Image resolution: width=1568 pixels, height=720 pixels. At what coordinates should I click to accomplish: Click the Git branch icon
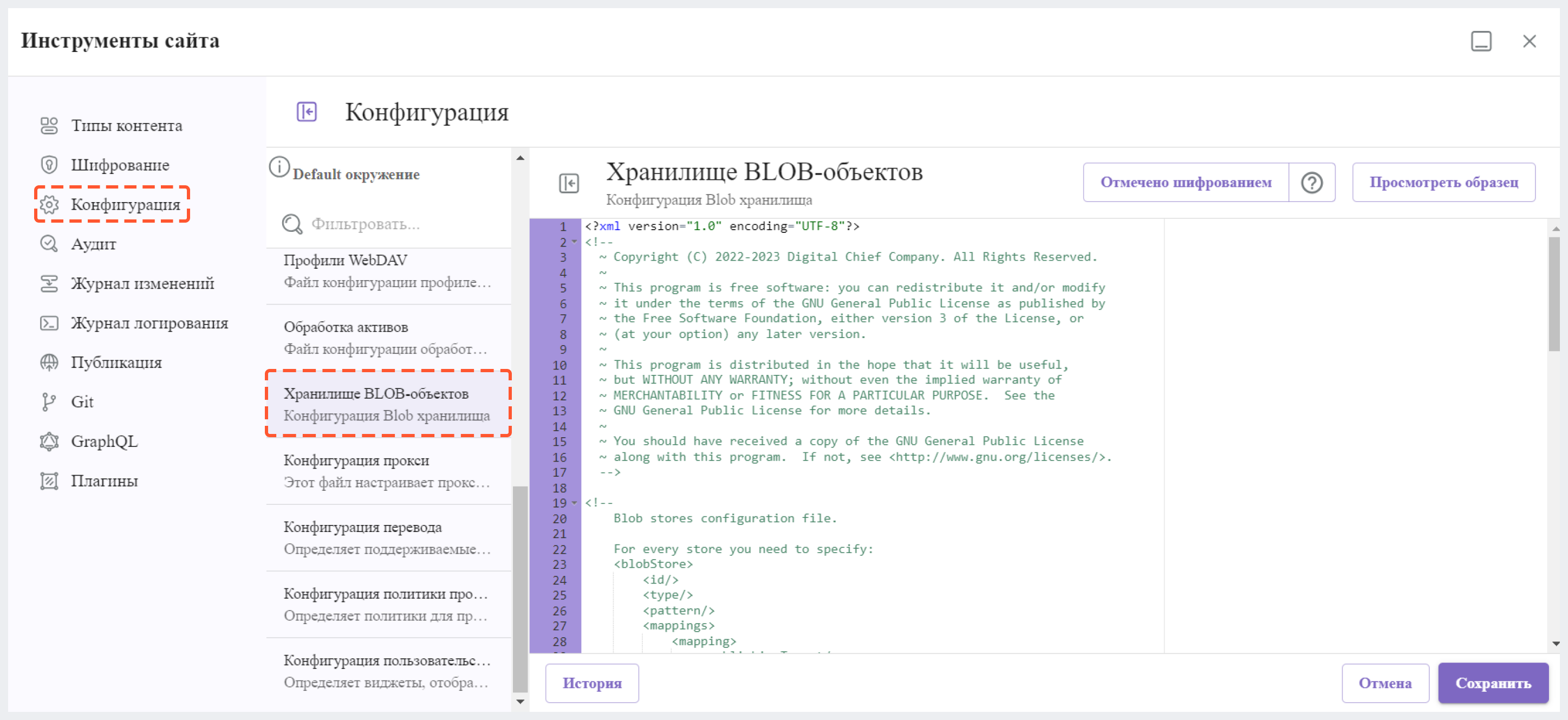(x=49, y=403)
